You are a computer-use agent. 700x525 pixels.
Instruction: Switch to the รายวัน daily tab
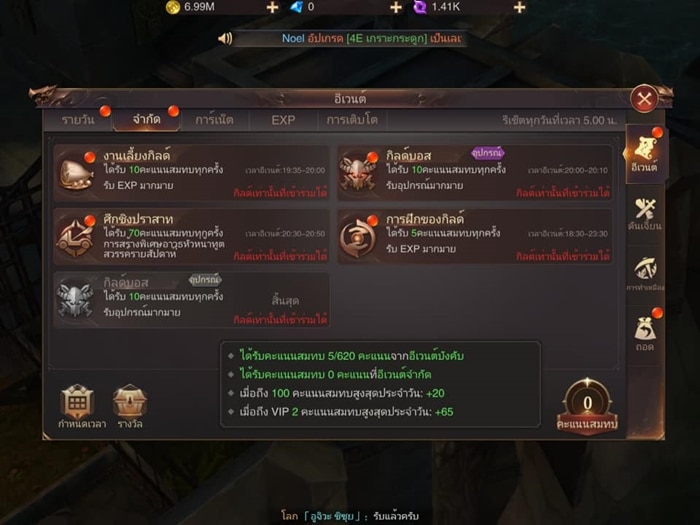[x=78, y=120]
